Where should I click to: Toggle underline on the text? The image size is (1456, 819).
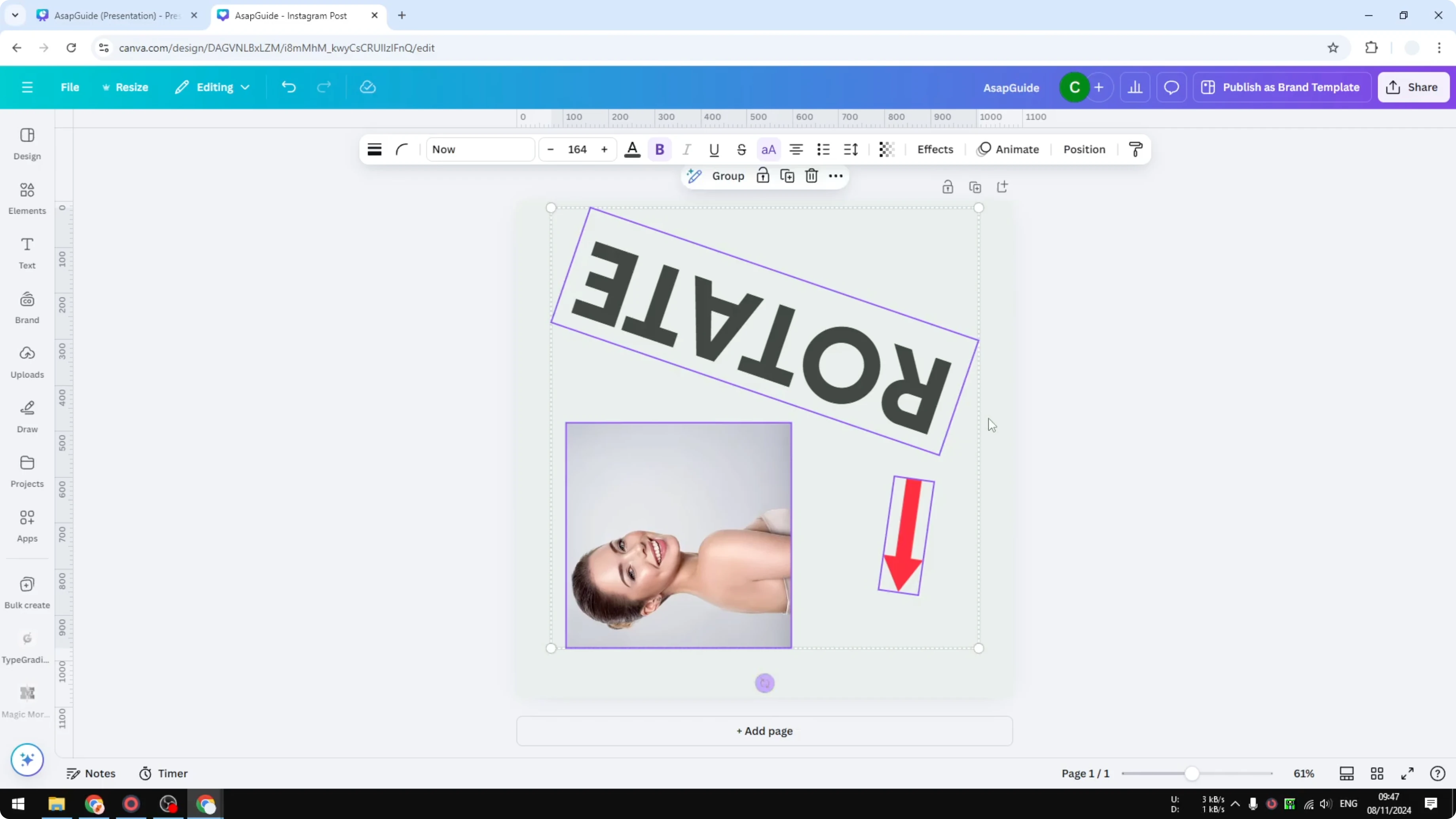[x=714, y=149]
